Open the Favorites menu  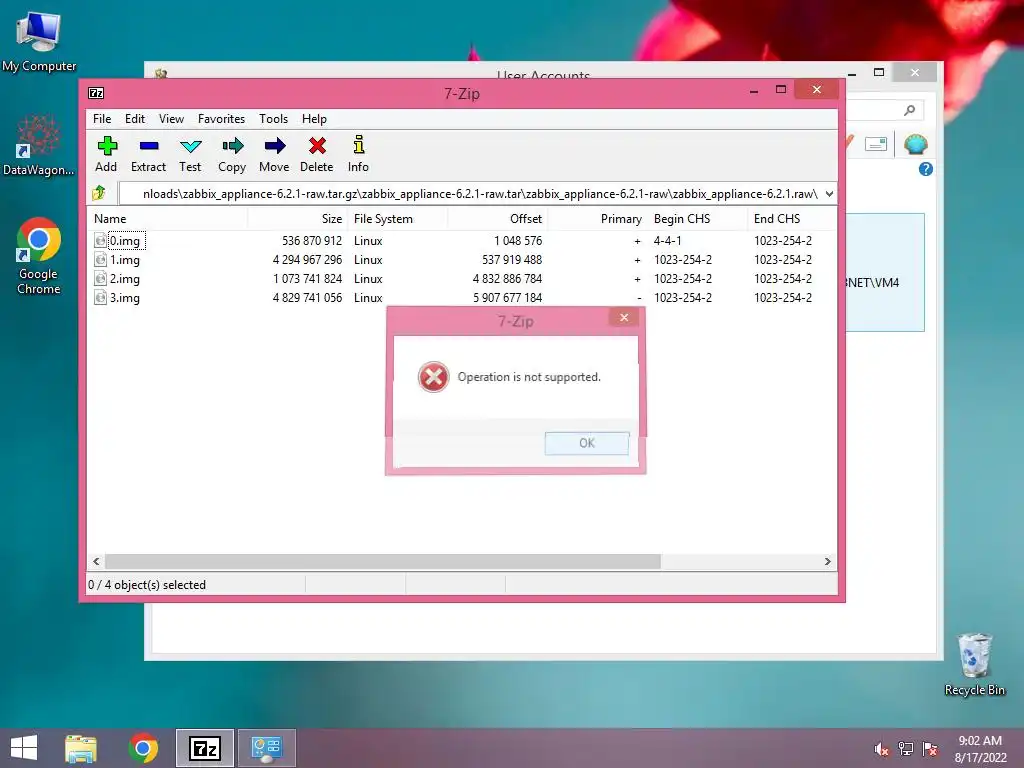(221, 119)
